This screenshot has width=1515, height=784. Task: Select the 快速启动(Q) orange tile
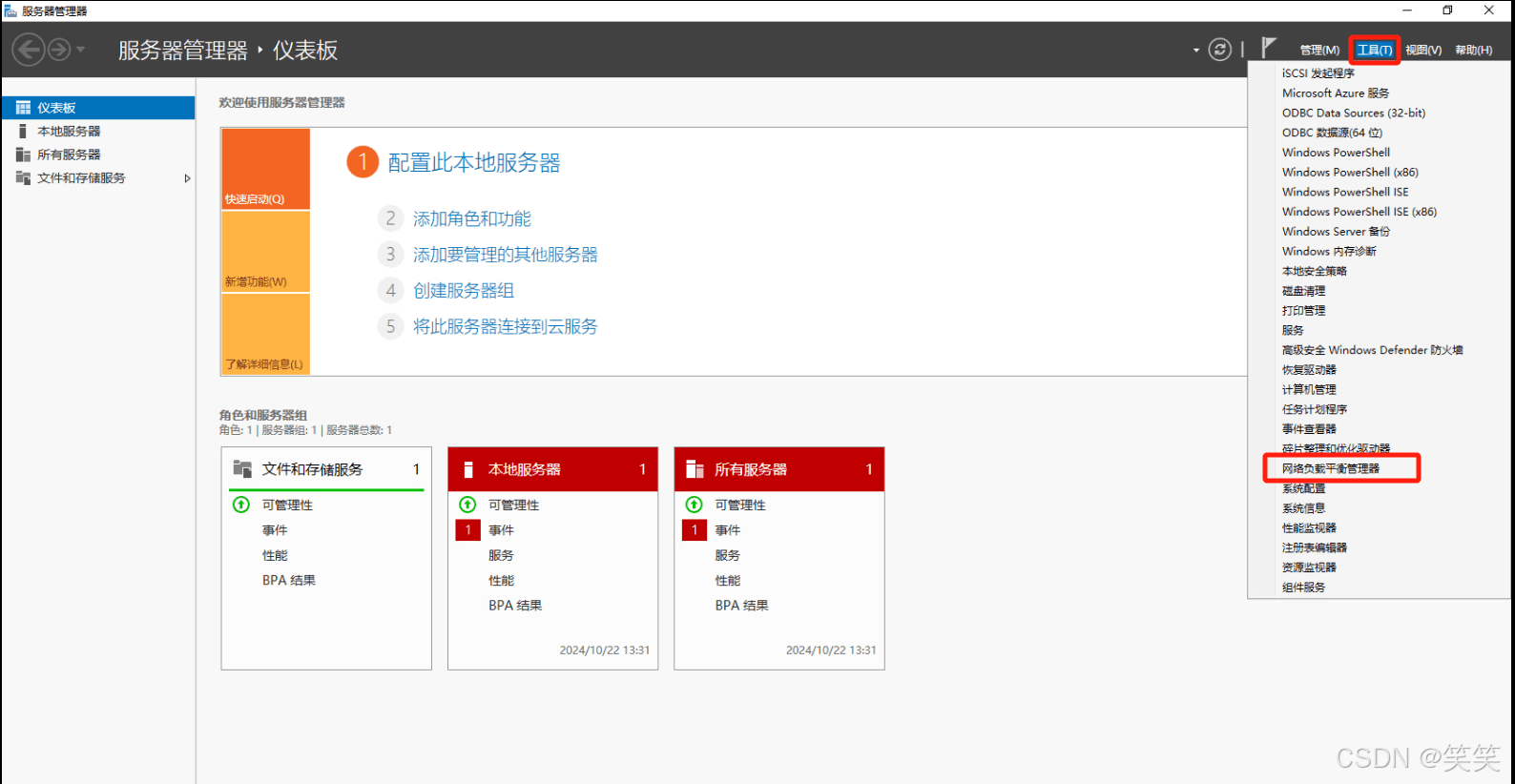click(x=265, y=169)
